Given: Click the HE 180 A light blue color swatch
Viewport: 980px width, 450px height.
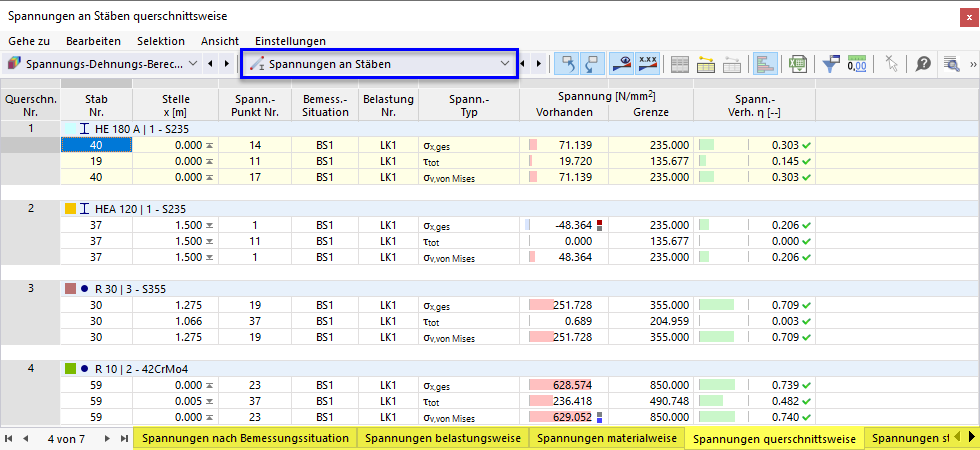Looking at the screenshot, I should (71, 129).
